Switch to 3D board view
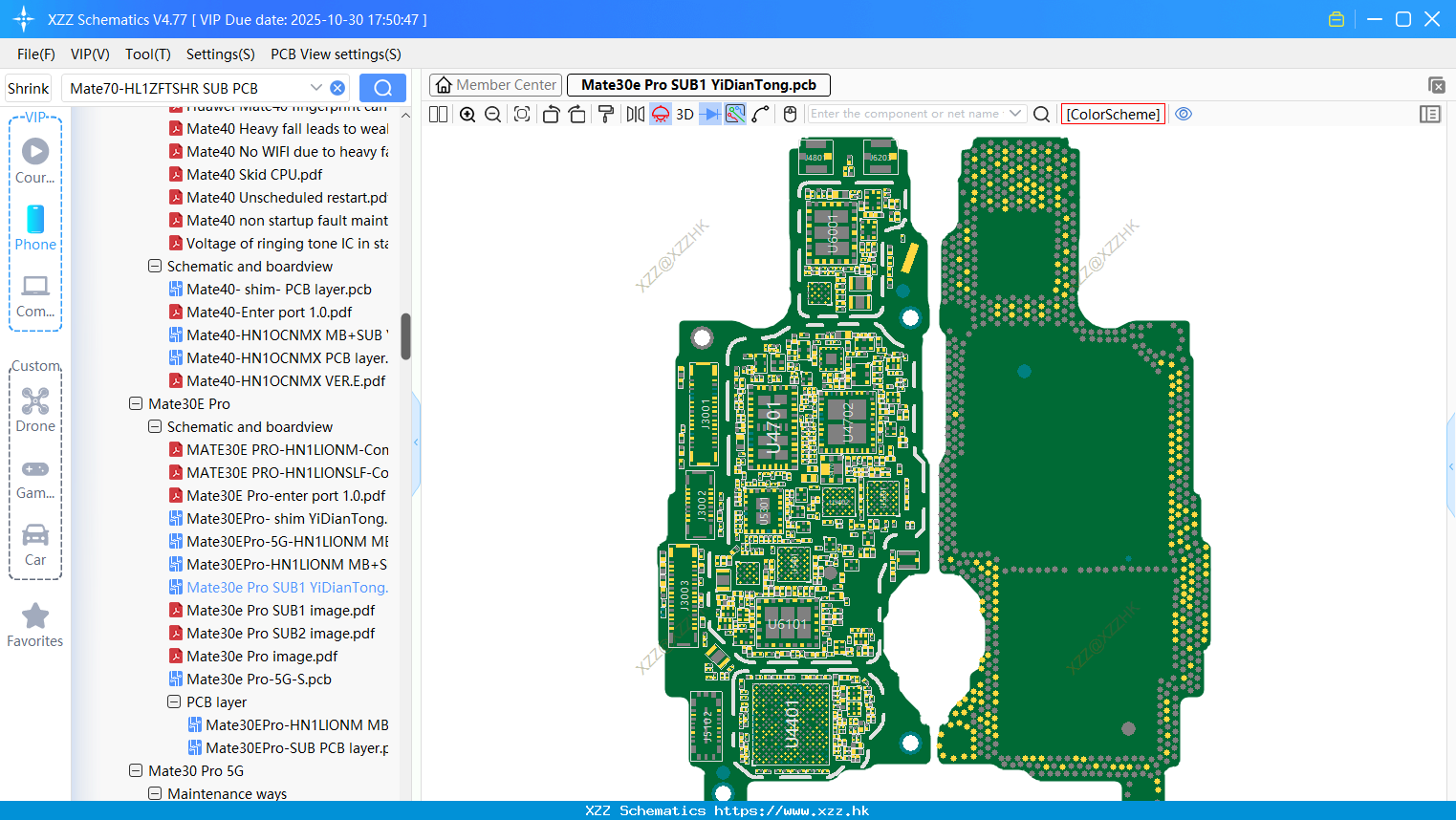The height and width of the screenshot is (820, 1456). 685,114
